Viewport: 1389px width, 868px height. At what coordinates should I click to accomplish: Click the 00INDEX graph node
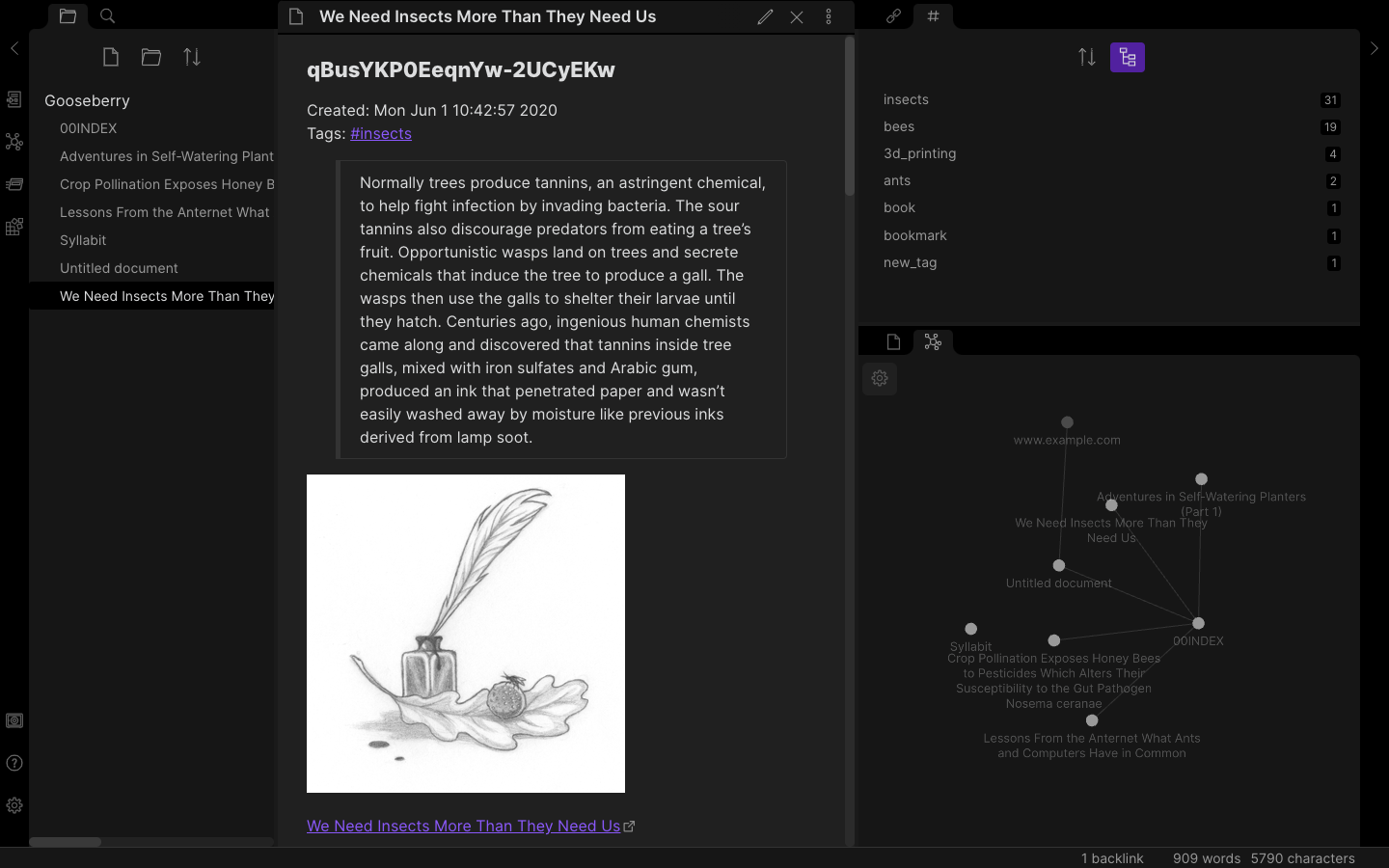(1198, 623)
